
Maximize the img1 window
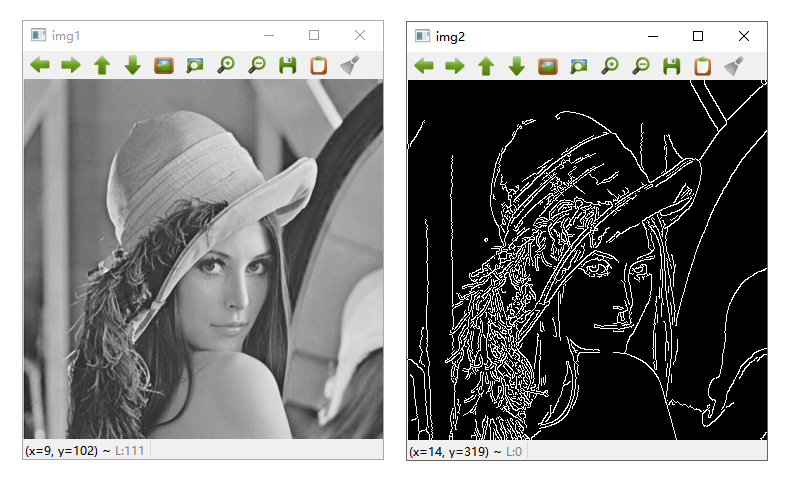coord(314,35)
